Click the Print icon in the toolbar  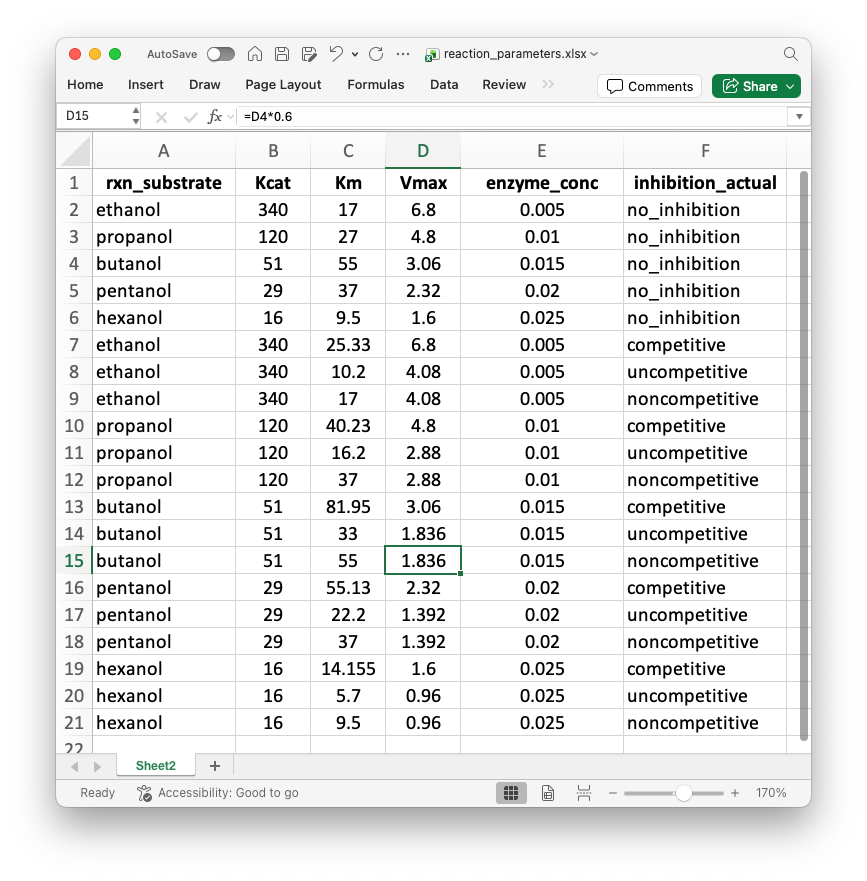coord(309,54)
